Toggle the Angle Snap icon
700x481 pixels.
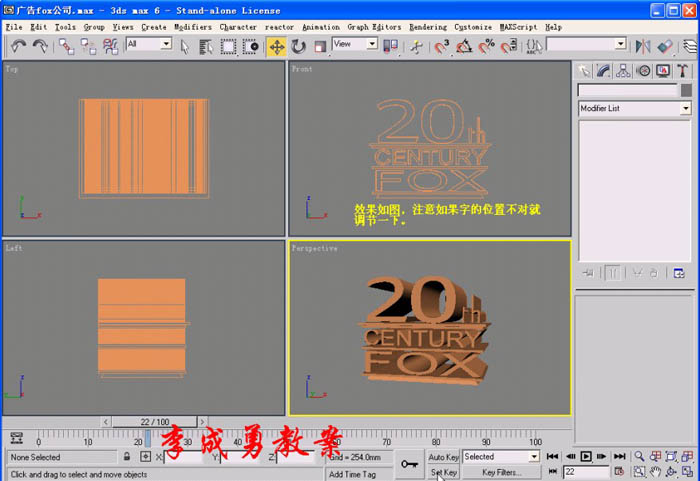(x=464, y=46)
